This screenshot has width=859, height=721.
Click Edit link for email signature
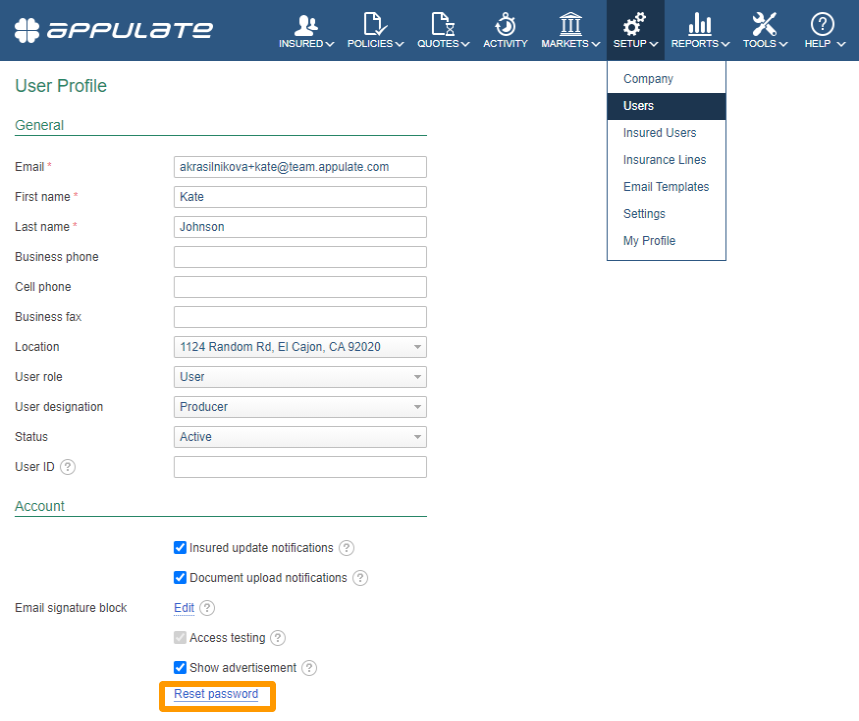click(184, 608)
